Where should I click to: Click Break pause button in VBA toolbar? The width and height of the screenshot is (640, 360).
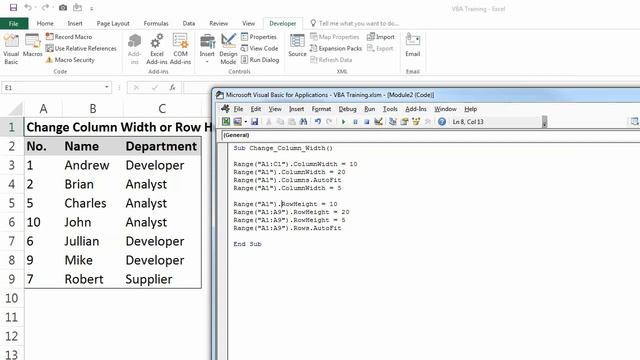355,122
